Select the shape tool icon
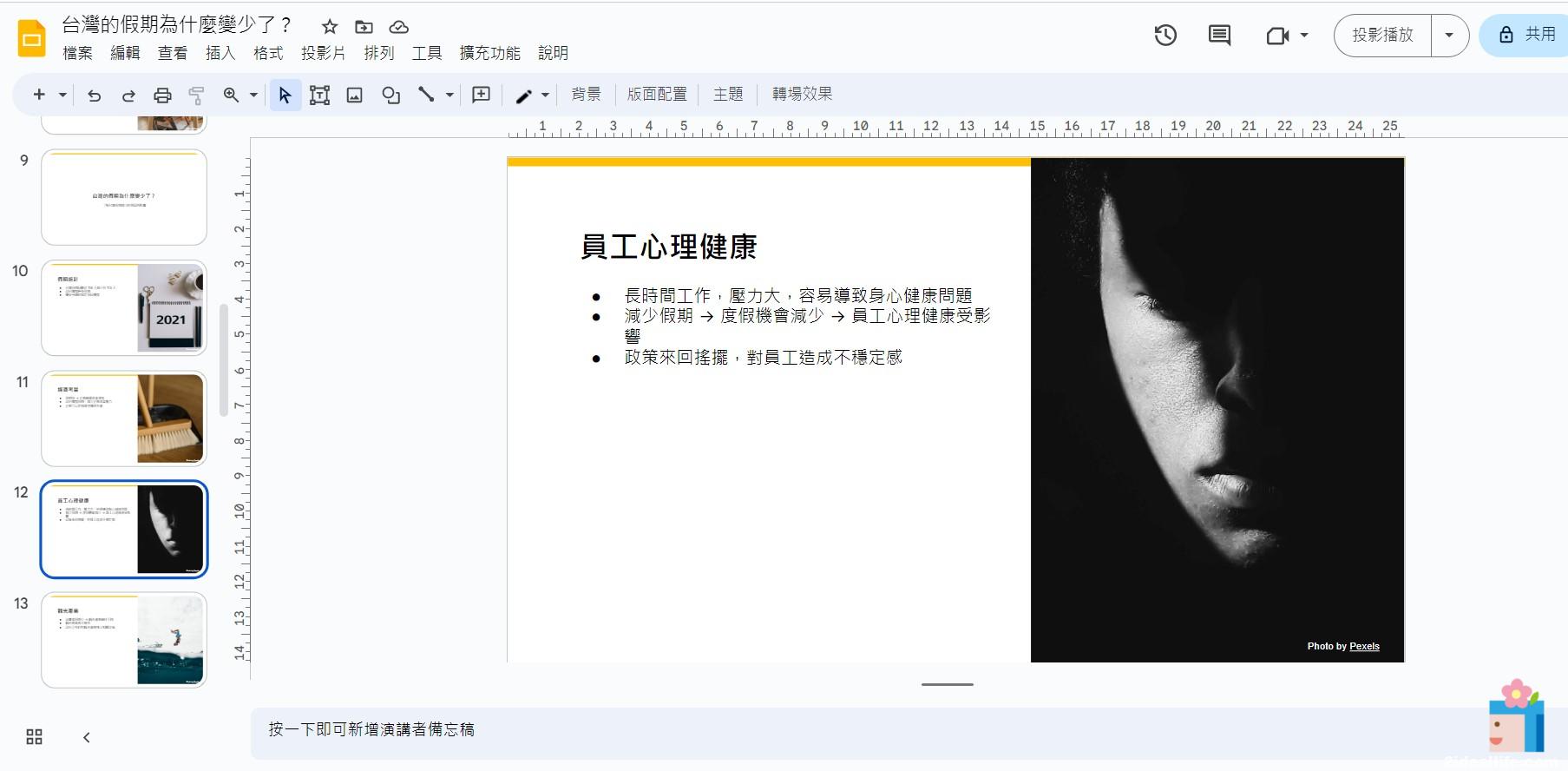The height and width of the screenshot is (771, 1568). [390, 96]
